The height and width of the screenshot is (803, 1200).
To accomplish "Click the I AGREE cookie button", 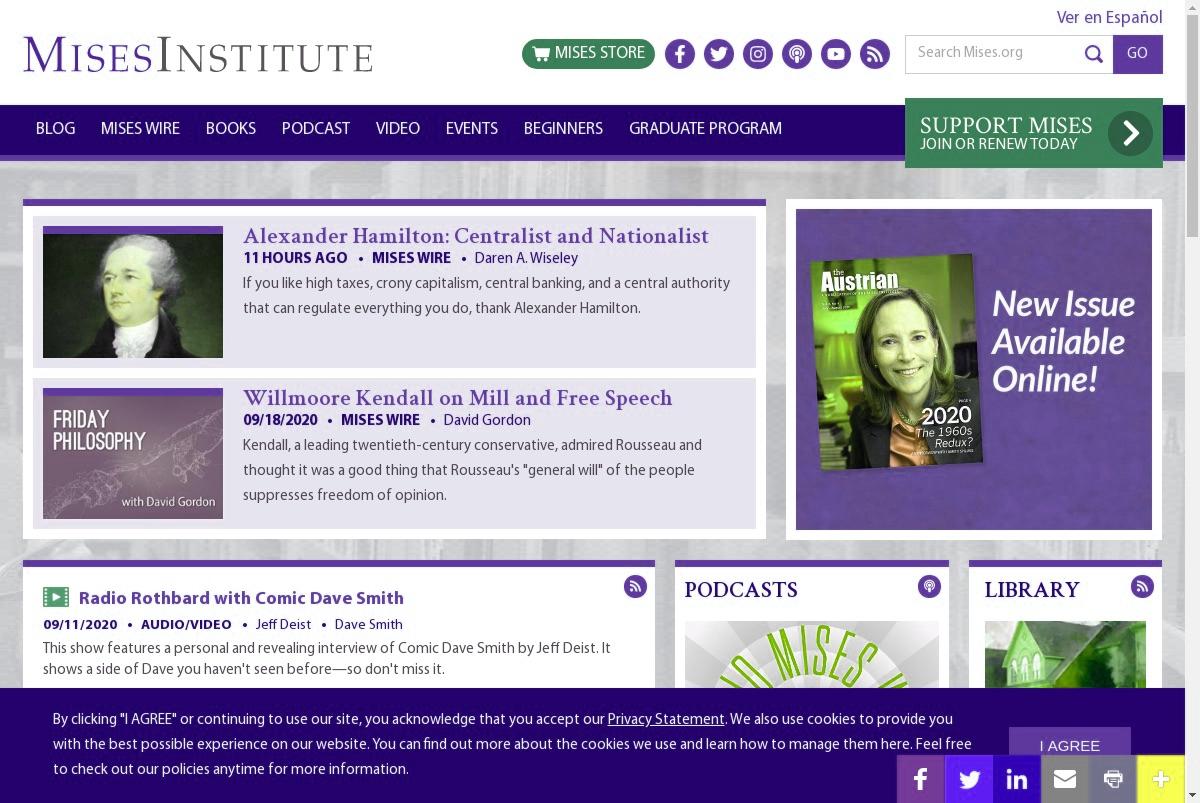I will pyautogui.click(x=1070, y=745).
